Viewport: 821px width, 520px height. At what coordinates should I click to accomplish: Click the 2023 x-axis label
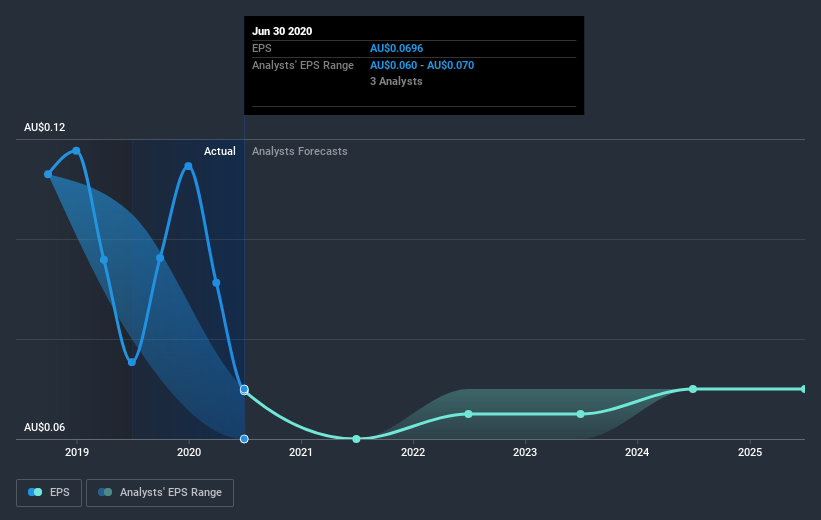525,452
